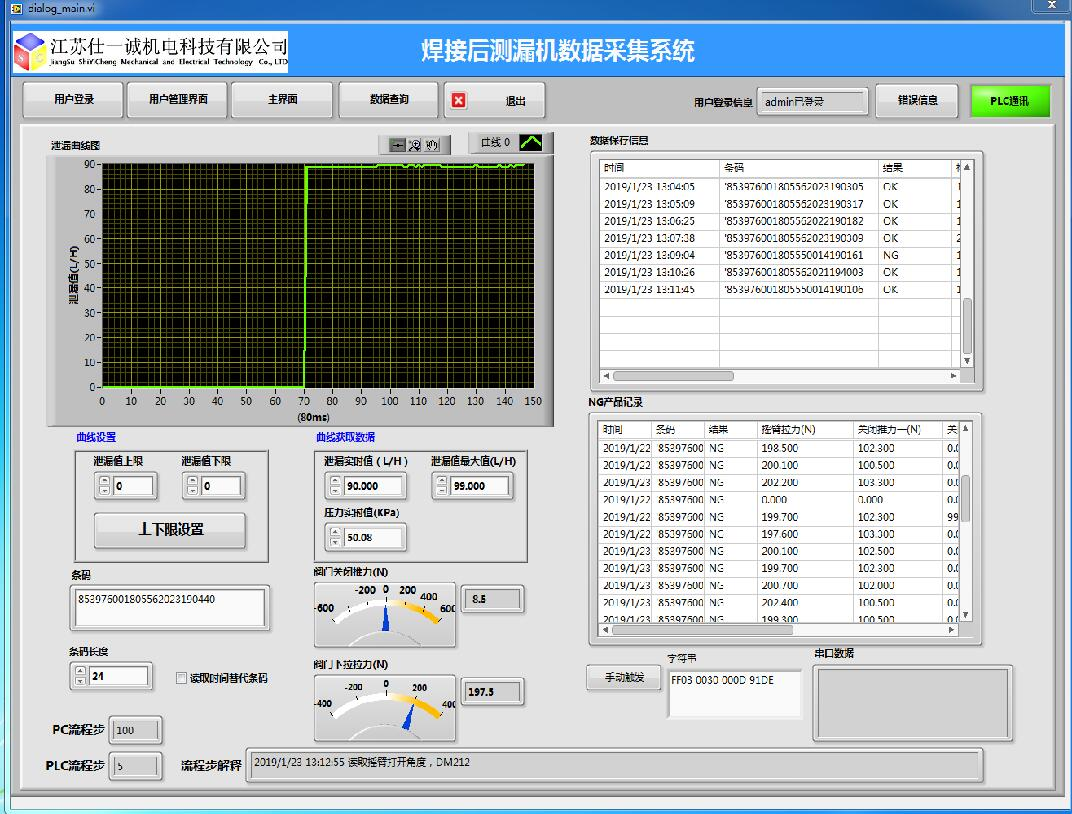This screenshot has height=814, width=1072.
Task: Click the red-X 退出 button
Action: click(495, 100)
